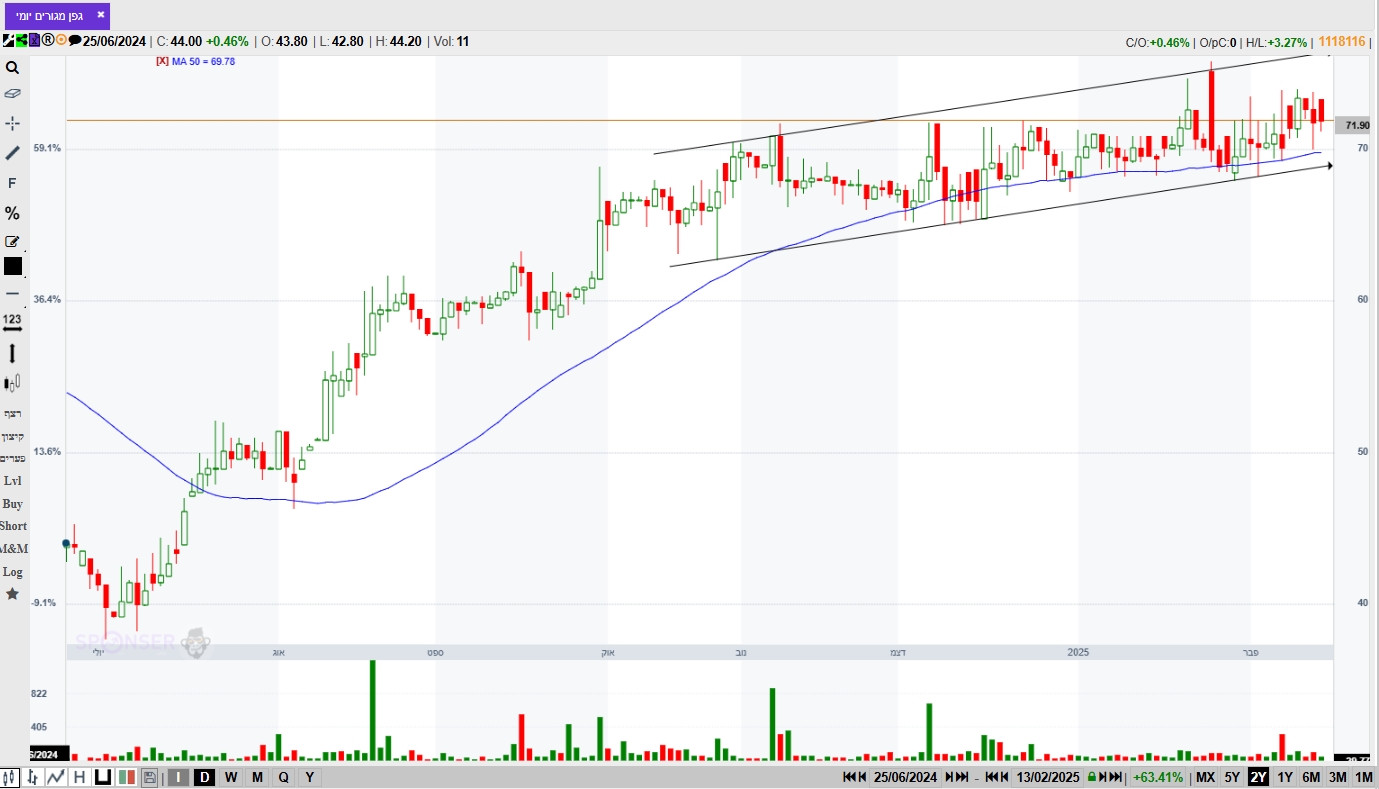Click the registered R symbol icon
Viewport: 1379px width, 789px height.
click(47, 41)
